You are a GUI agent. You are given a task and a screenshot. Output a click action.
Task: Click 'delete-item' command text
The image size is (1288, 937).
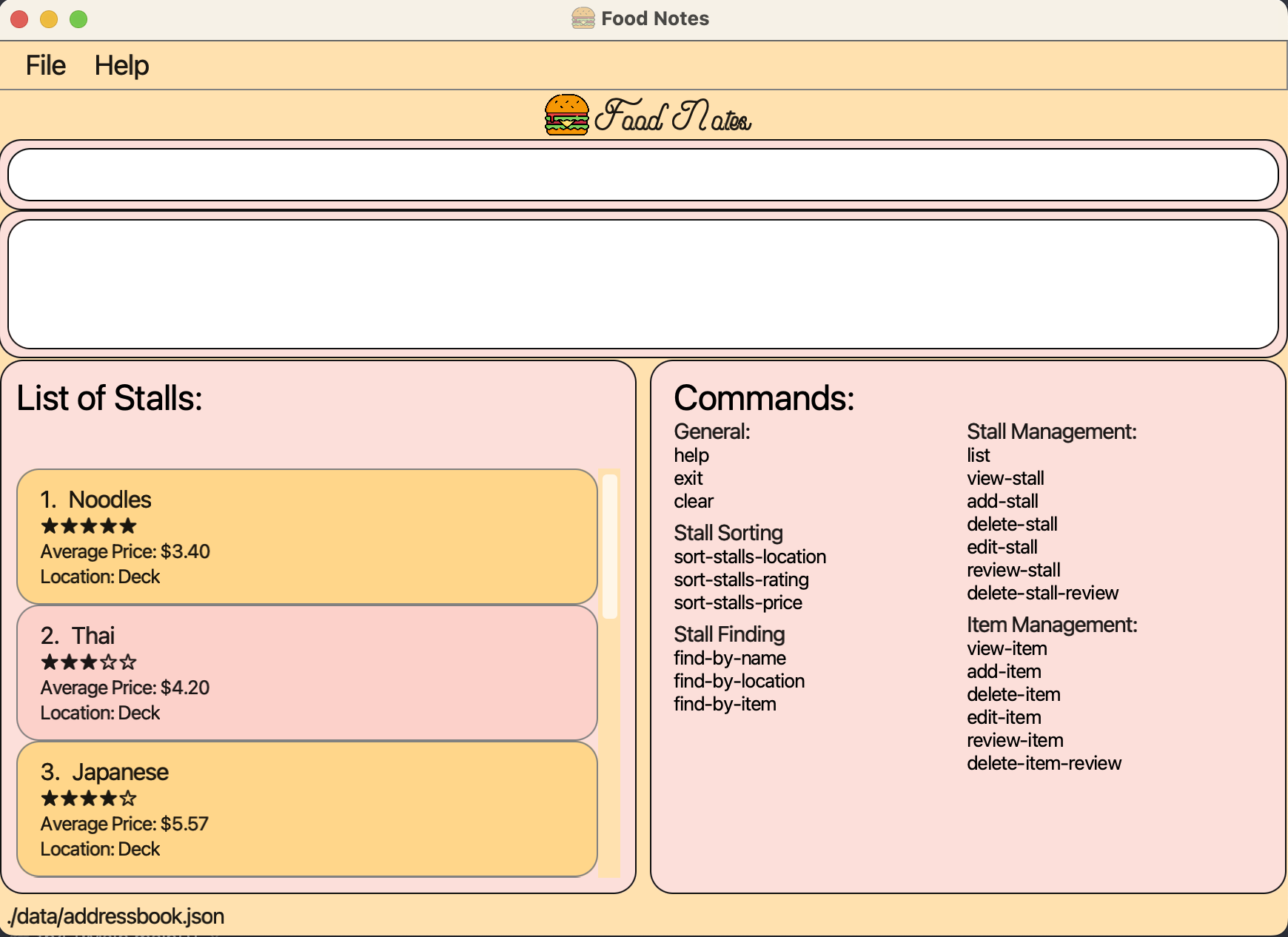pyautogui.click(x=1013, y=694)
